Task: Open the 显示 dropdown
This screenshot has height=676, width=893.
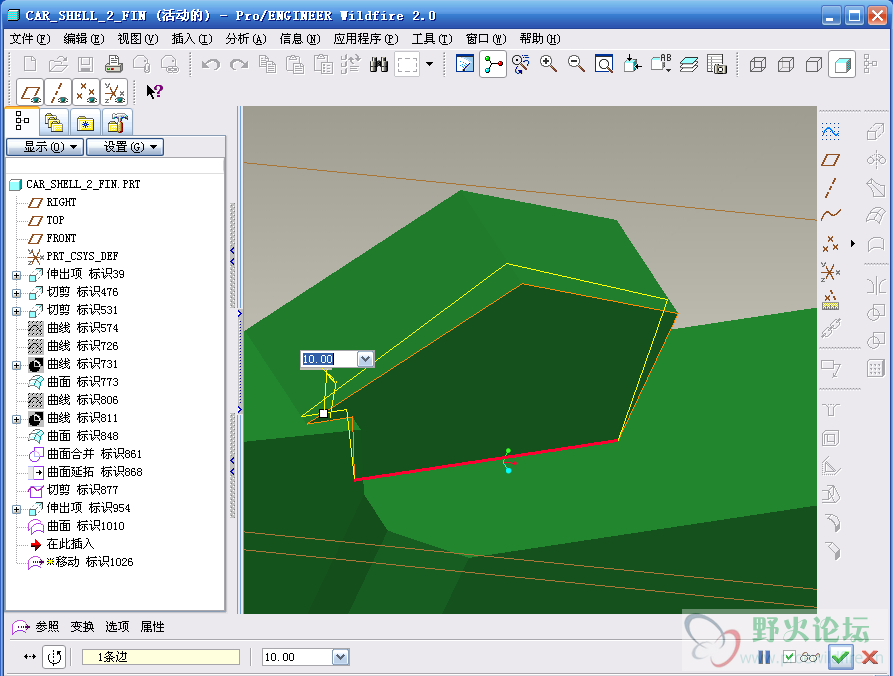Action: tap(45, 147)
